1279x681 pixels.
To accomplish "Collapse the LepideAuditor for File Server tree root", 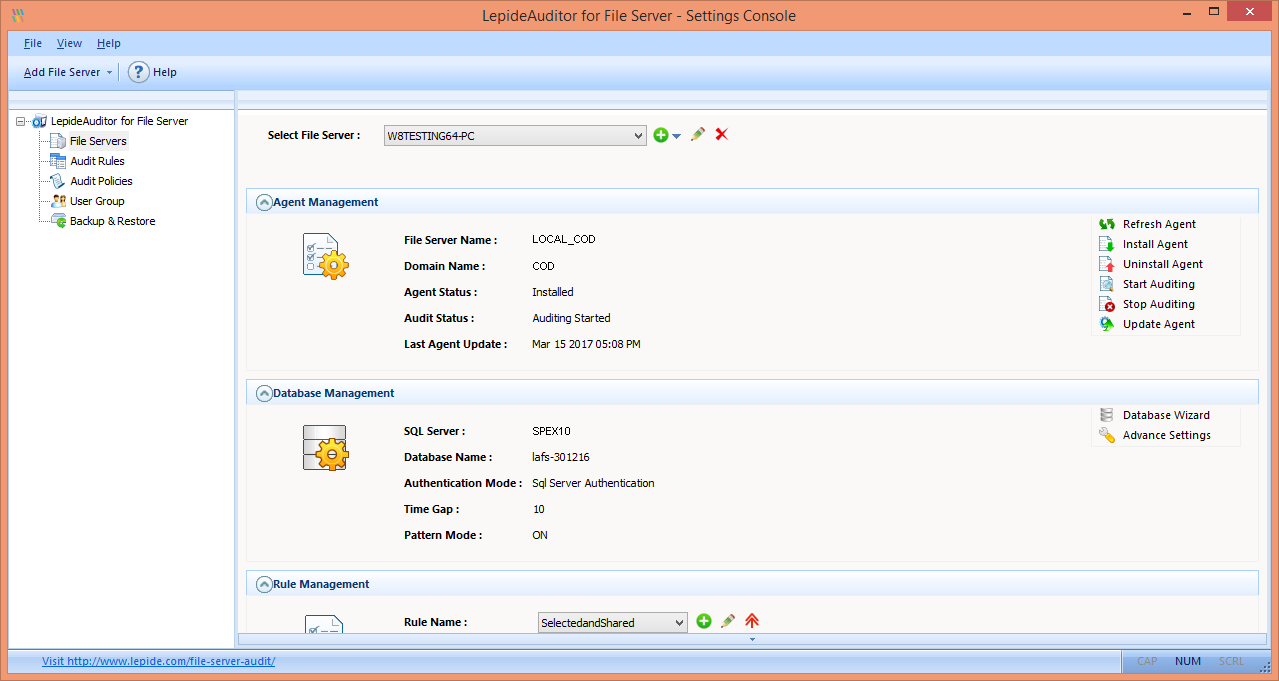I will point(22,122).
